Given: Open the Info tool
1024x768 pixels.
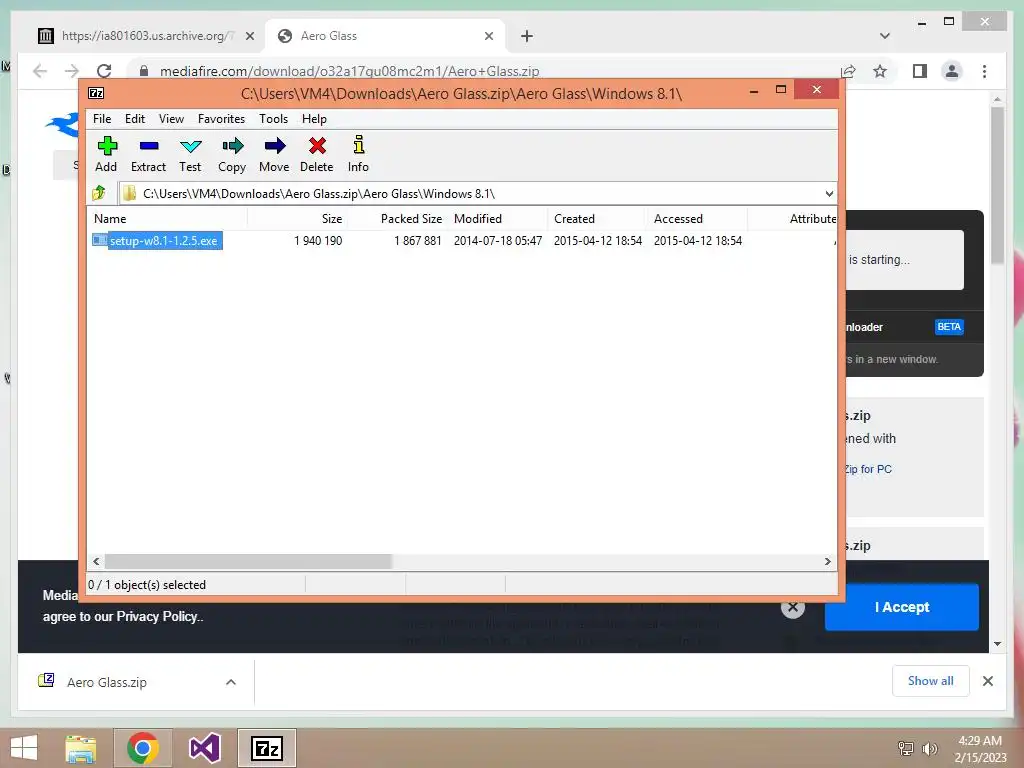Looking at the screenshot, I should click(x=358, y=154).
